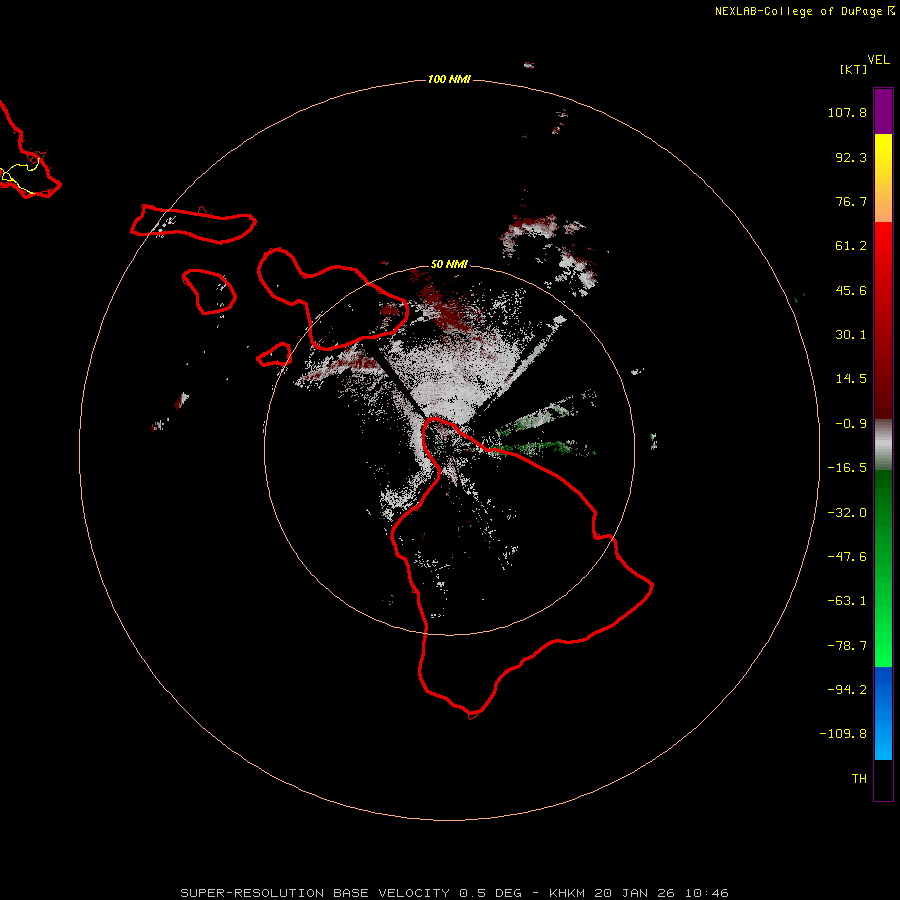Click the -0.9 velocity scale value
This screenshot has height=900, width=900.
click(x=851, y=424)
